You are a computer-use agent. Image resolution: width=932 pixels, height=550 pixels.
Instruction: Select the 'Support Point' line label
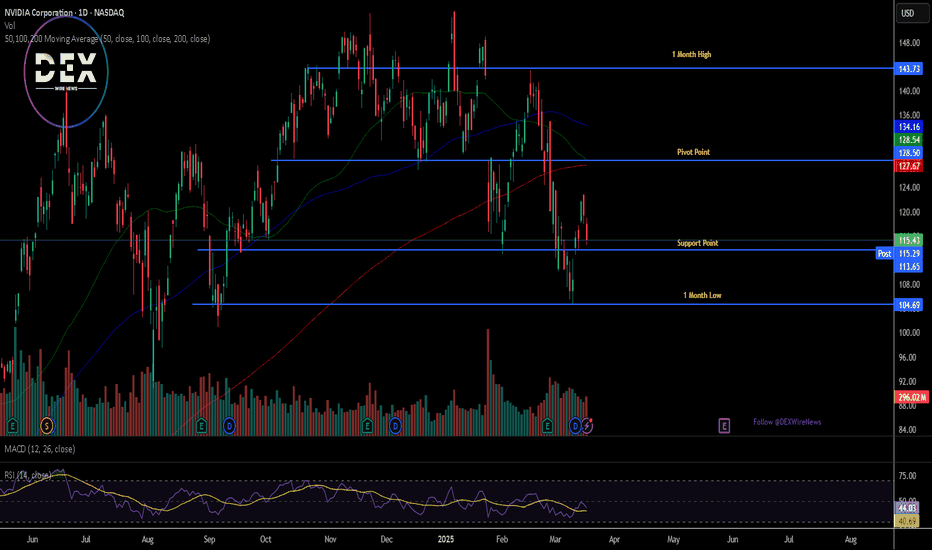pyautogui.click(x=697, y=243)
